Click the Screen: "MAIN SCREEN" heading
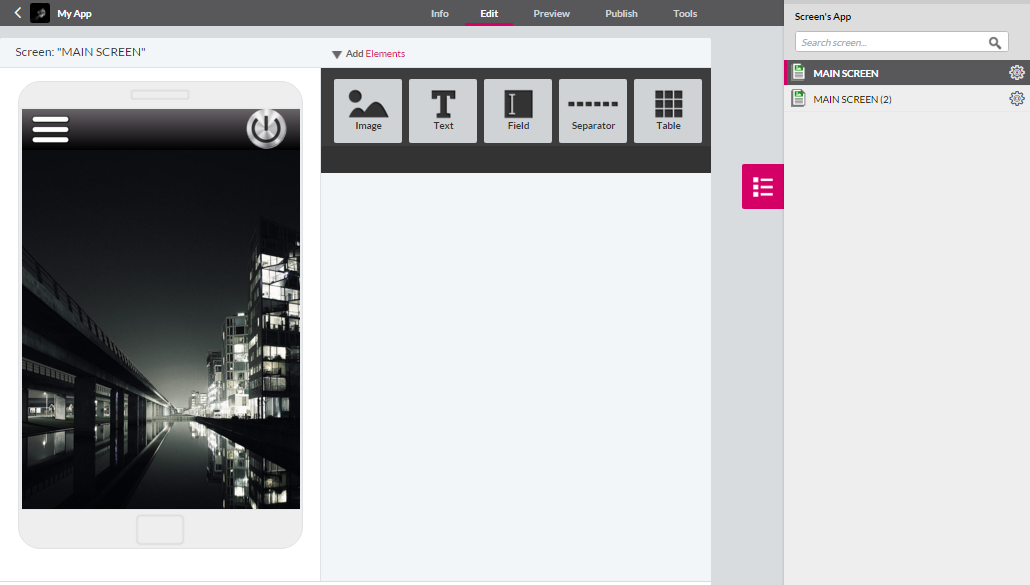Screen dimensions: 1030x585 tap(80, 52)
